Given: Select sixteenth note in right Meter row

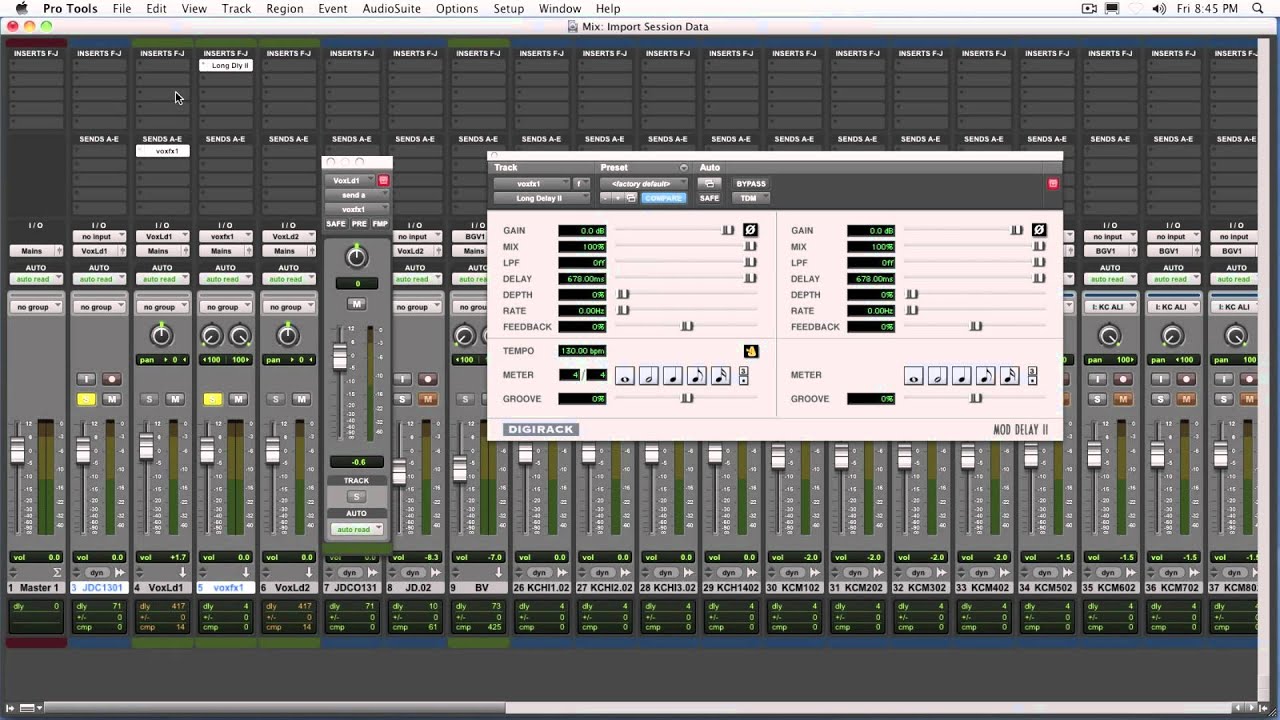Looking at the screenshot, I should click(x=1009, y=376).
